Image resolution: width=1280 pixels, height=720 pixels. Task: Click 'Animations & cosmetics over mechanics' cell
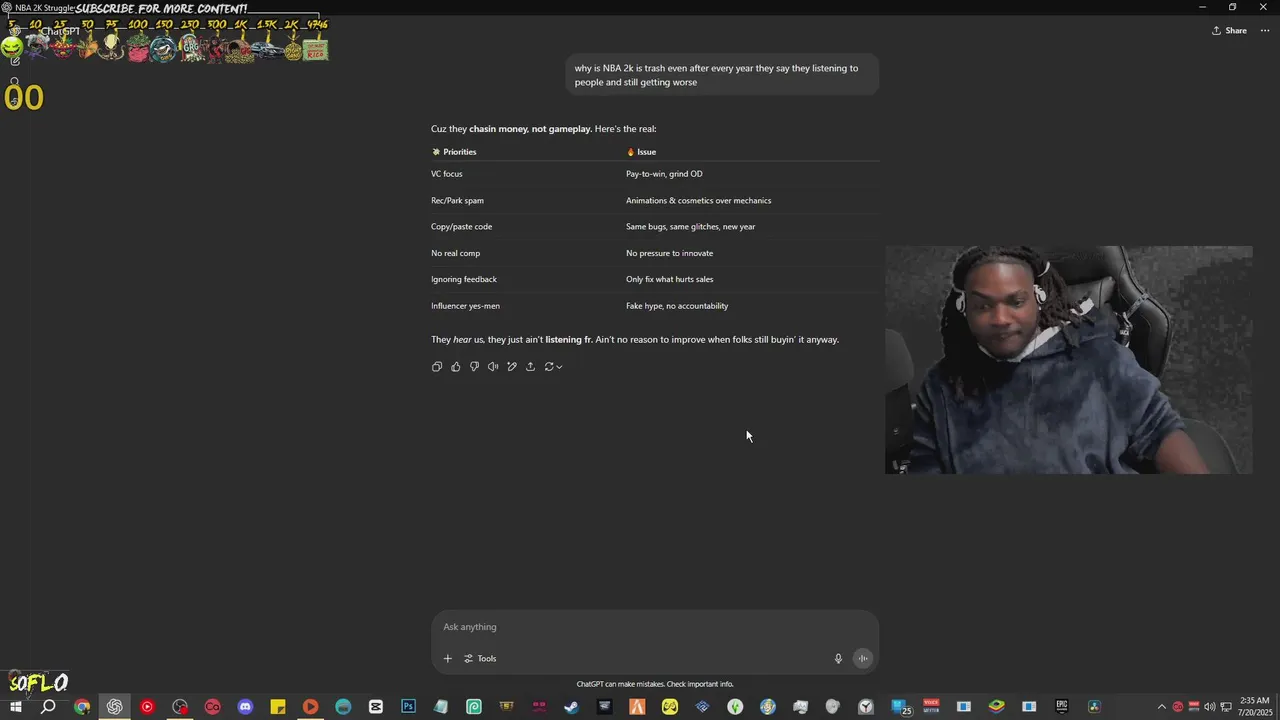(x=698, y=201)
